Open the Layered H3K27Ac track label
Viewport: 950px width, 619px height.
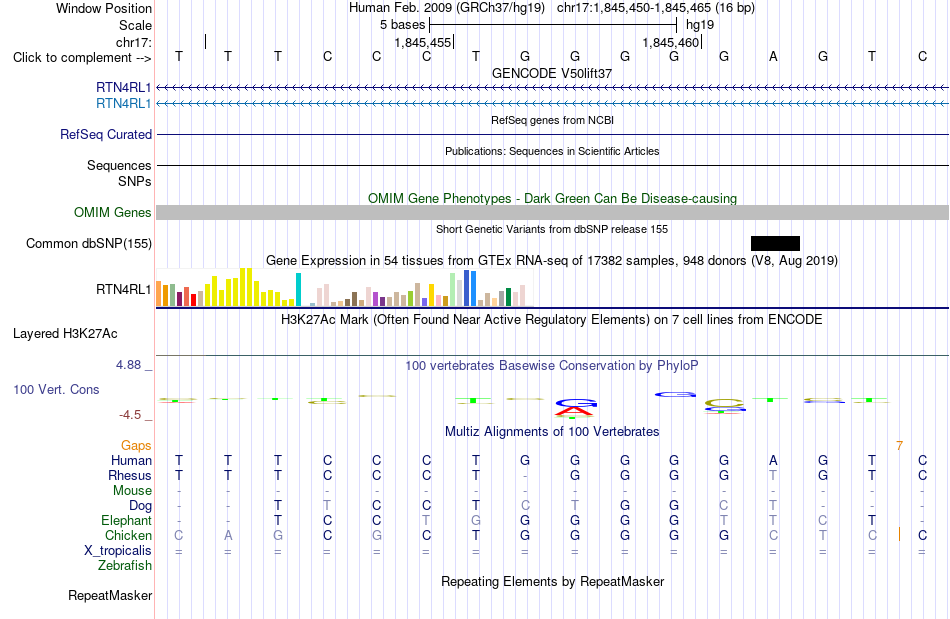(65, 334)
